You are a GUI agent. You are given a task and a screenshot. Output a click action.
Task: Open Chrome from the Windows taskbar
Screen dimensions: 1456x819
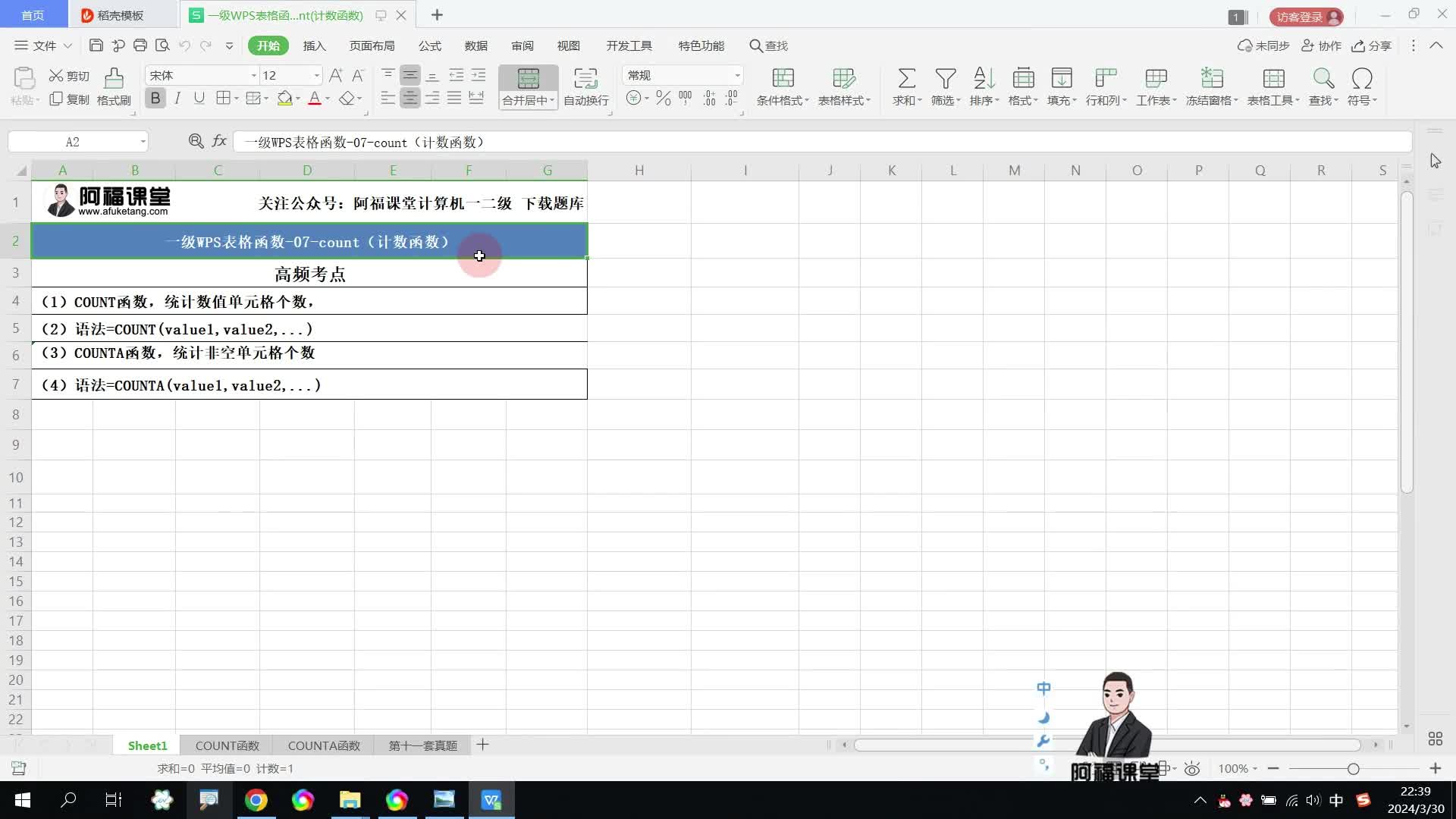(256, 800)
